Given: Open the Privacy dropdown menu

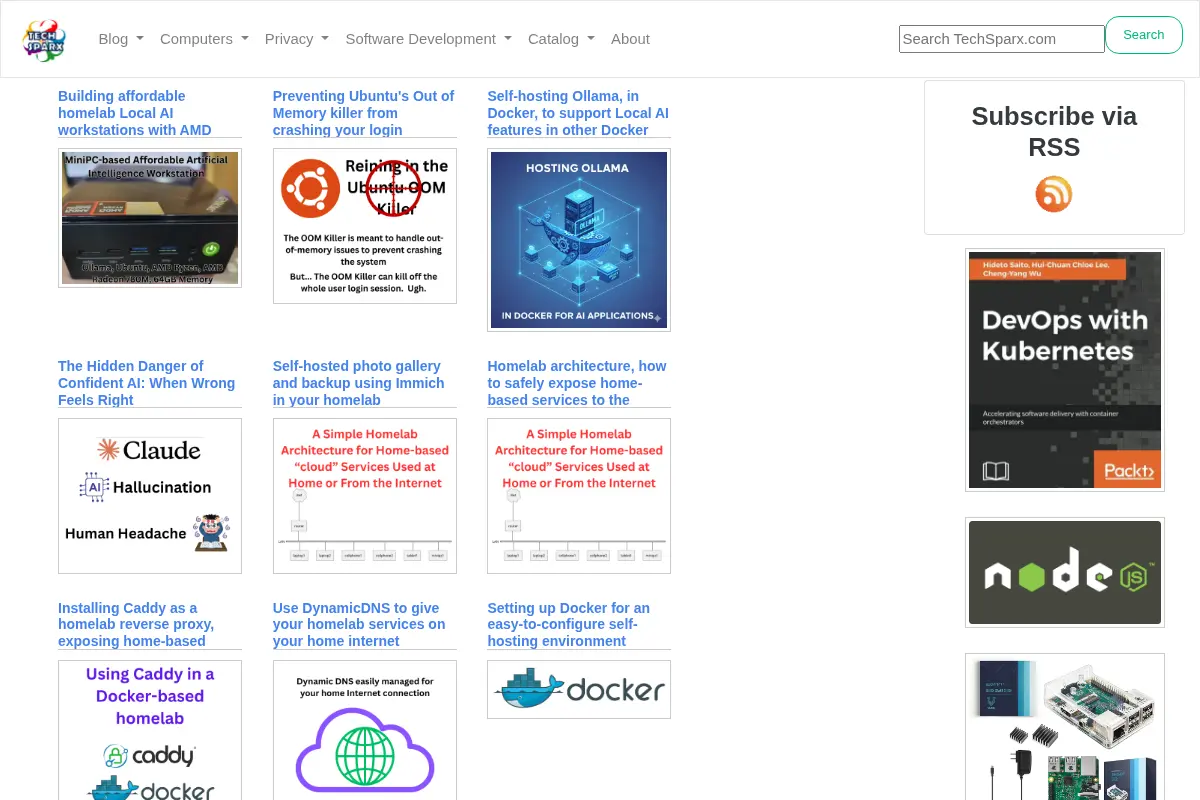Looking at the screenshot, I should pos(296,39).
